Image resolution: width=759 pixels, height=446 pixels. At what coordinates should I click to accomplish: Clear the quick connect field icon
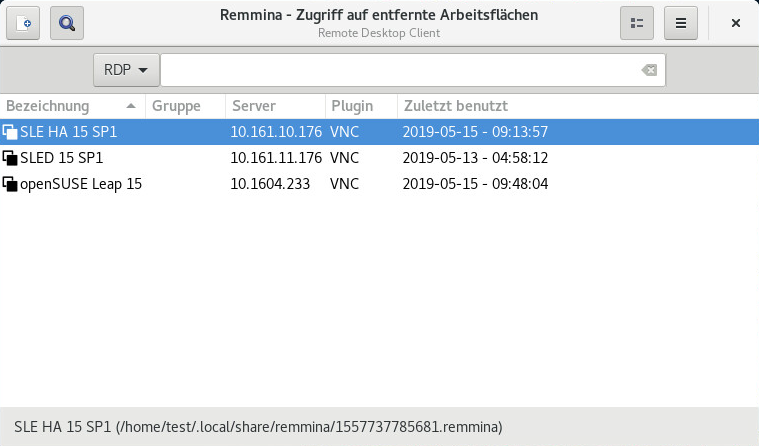click(650, 70)
